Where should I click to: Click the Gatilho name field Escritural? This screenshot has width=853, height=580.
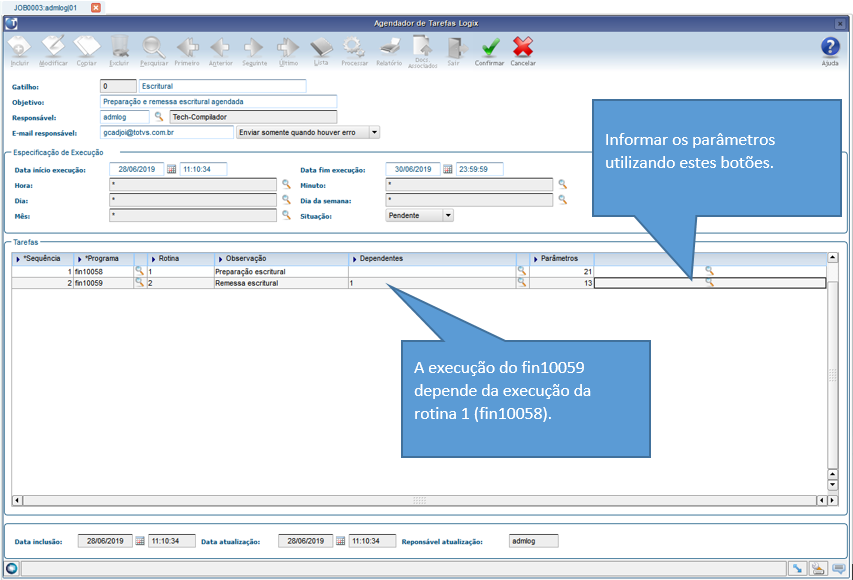point(222,86)
